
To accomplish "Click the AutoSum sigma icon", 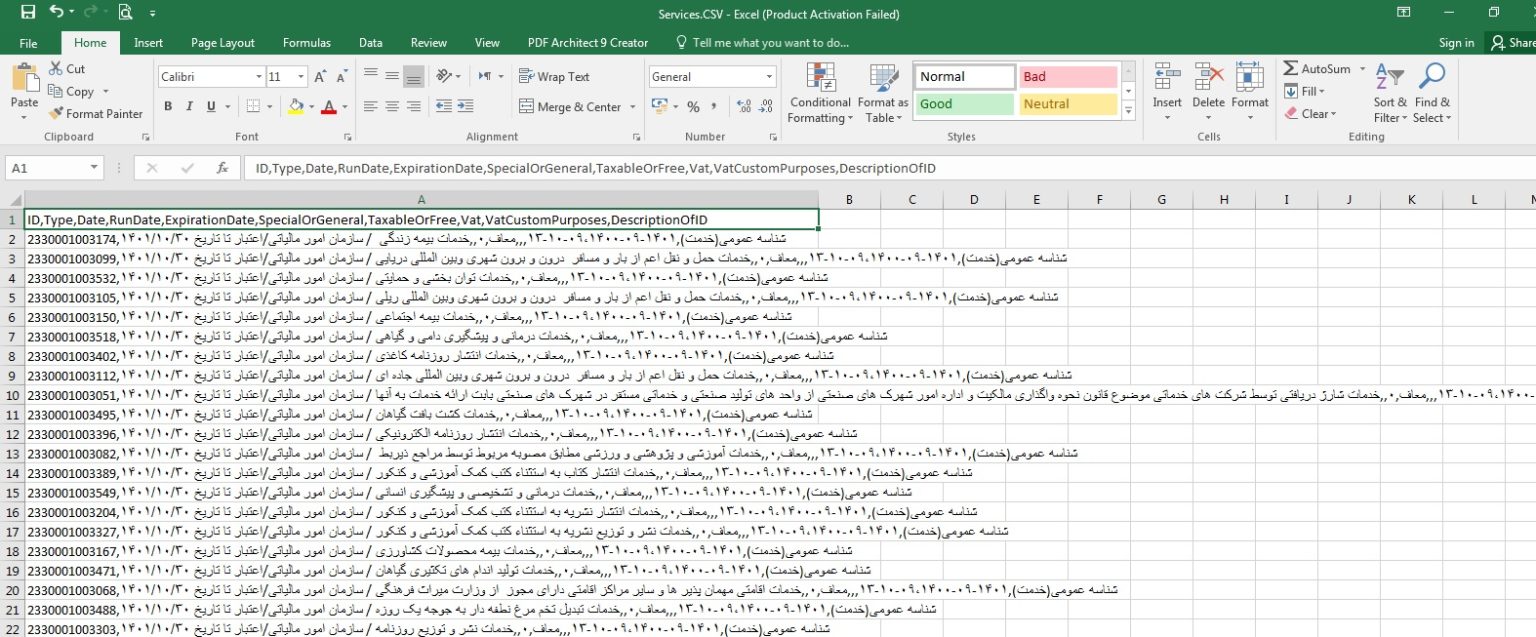I will point(1291,69).
